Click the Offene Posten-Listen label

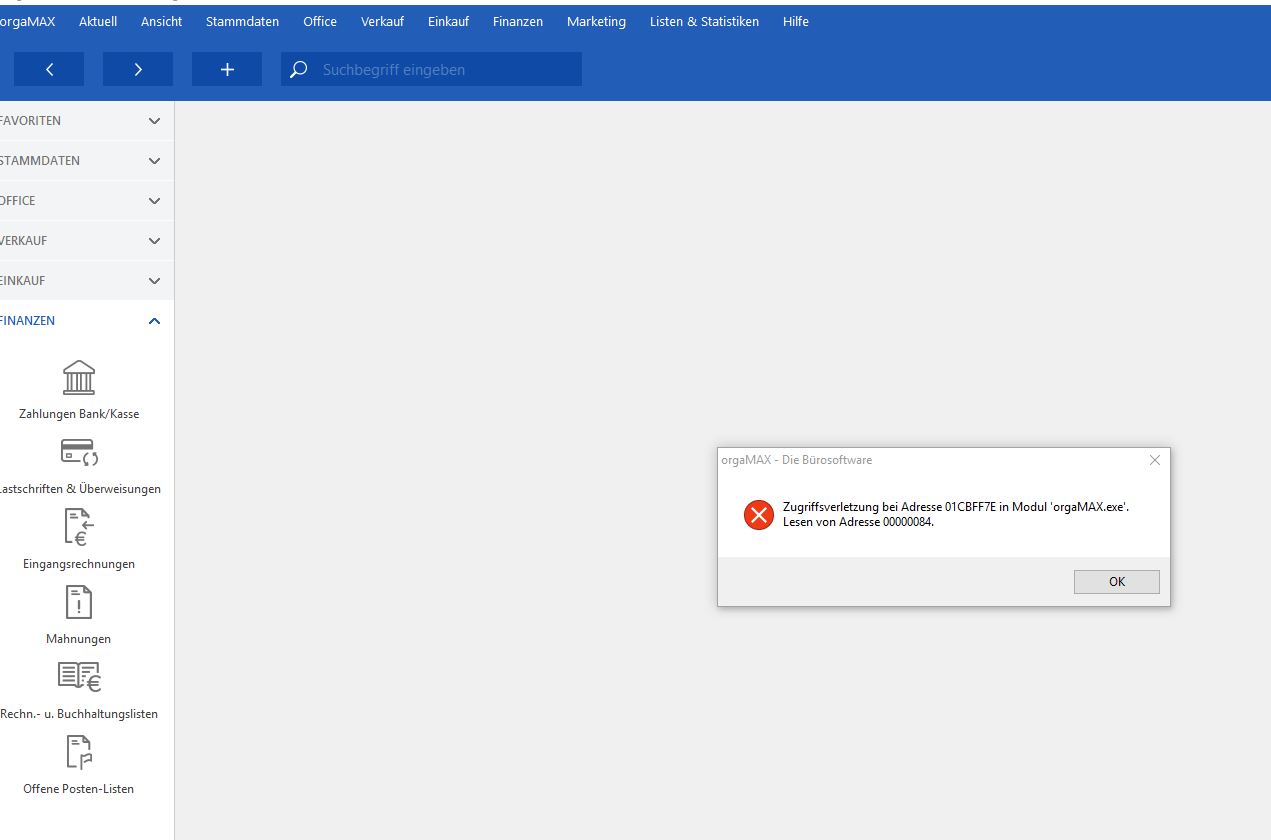pyautogui.click(x=79, y=789)
